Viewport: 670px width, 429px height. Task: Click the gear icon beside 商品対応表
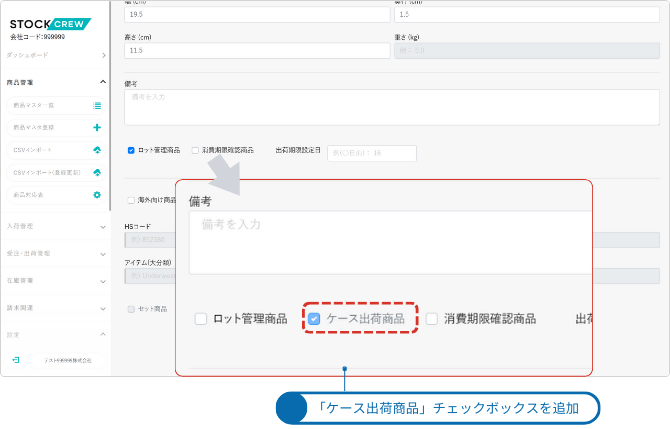(x=97, y=195)
